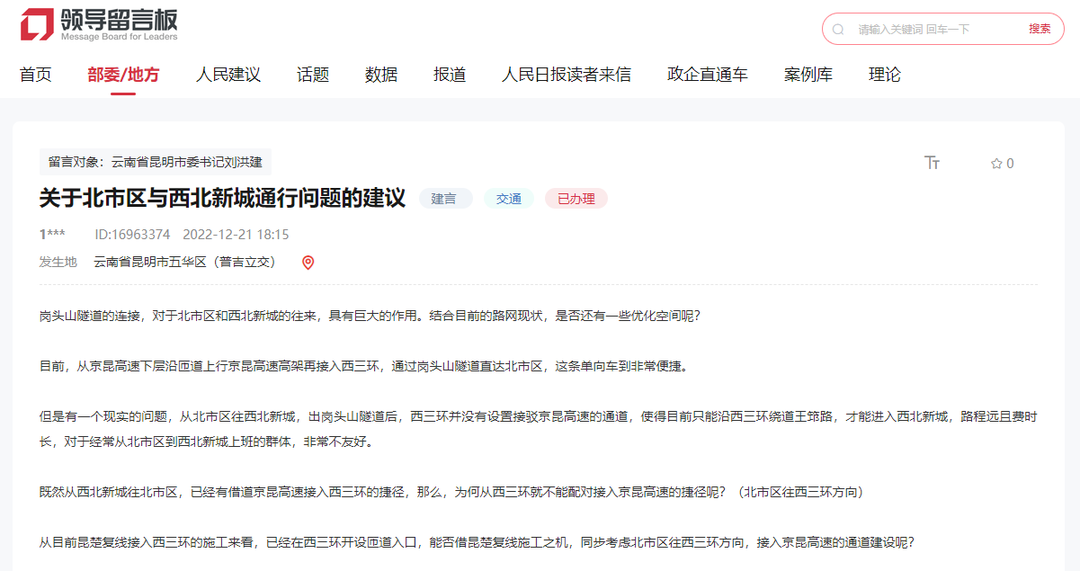The image size is (1080, 571).
Task: Click the 搜索 search button
Action: [x=1039, y=29]
